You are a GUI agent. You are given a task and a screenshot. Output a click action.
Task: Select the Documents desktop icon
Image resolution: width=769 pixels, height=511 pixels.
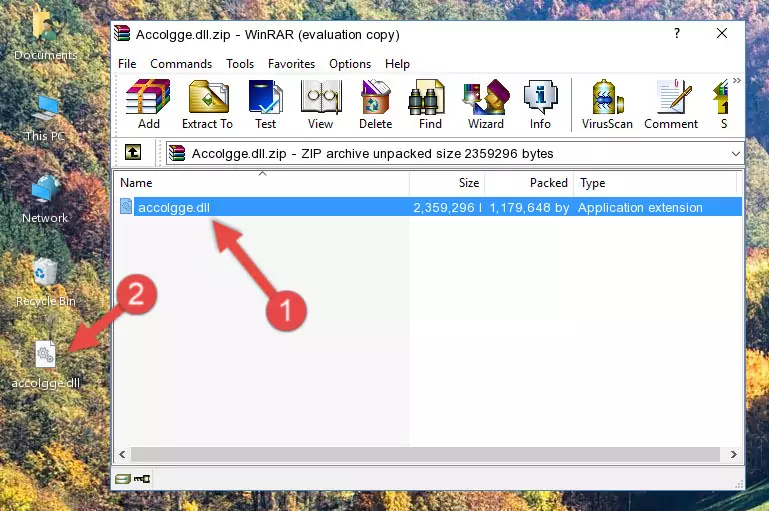(45, 33)
